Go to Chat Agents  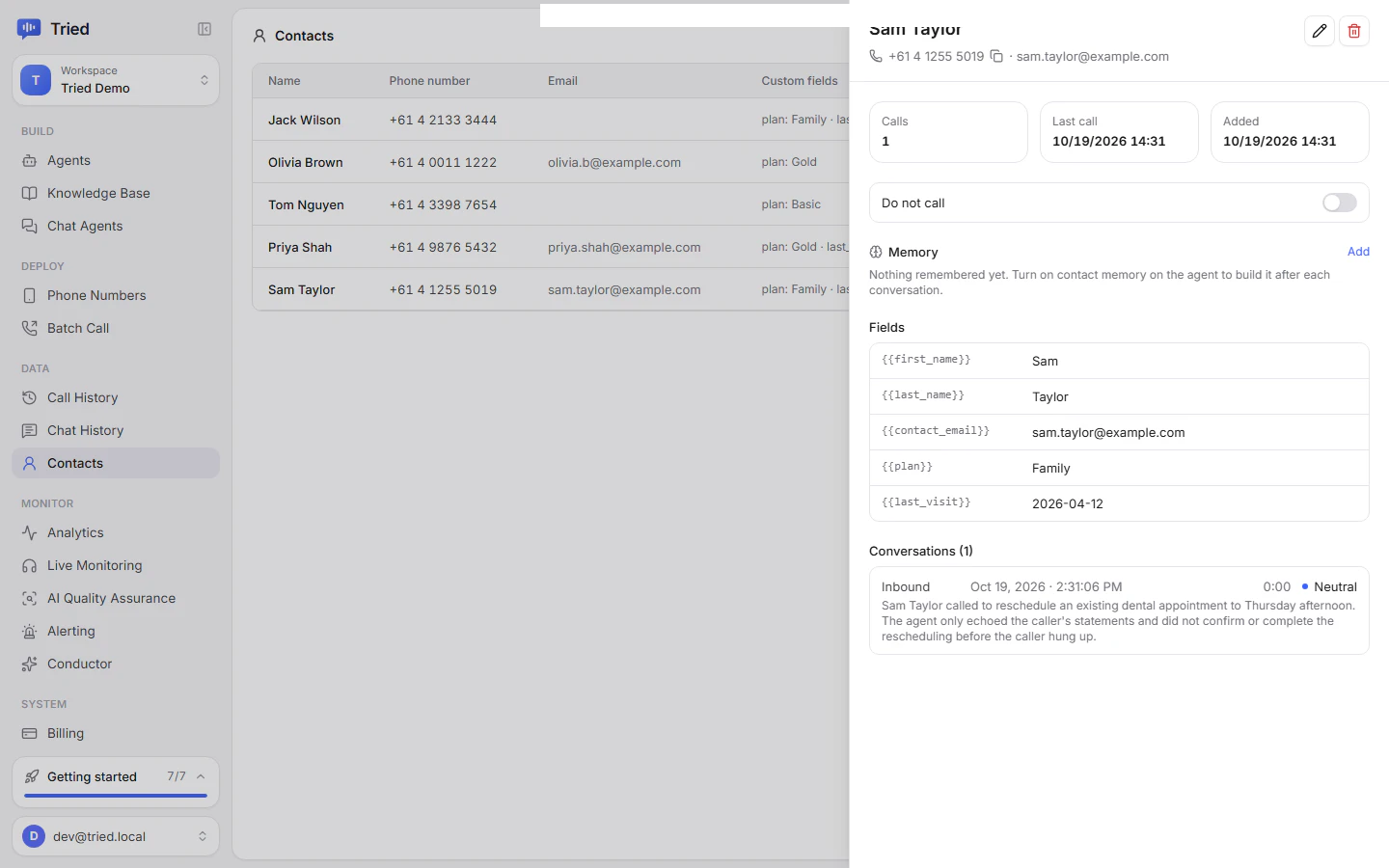[x=116, y=226]
